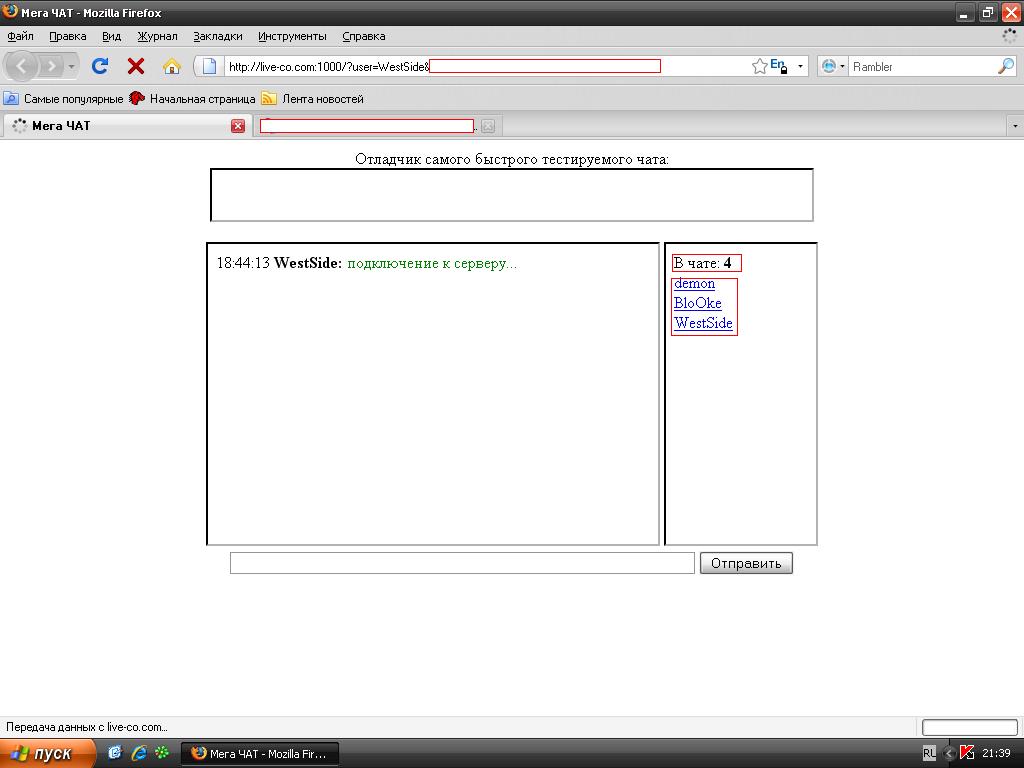The width and height of the screenshot is (1024, 768).
Task: Go to the Home page icon
Action: (x=172, y=66)
